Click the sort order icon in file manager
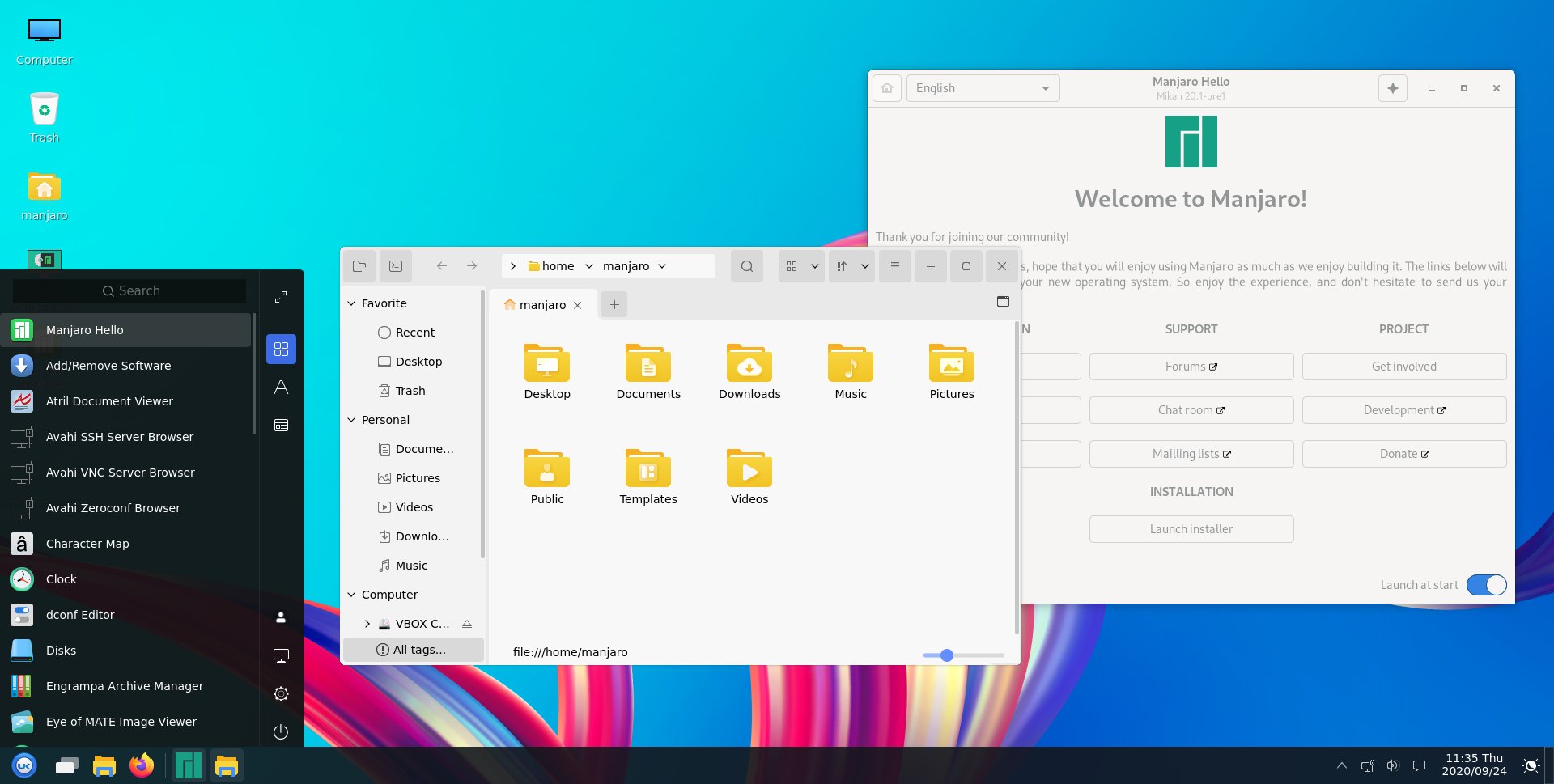1554x784 pixels. [x=842, y=266]
